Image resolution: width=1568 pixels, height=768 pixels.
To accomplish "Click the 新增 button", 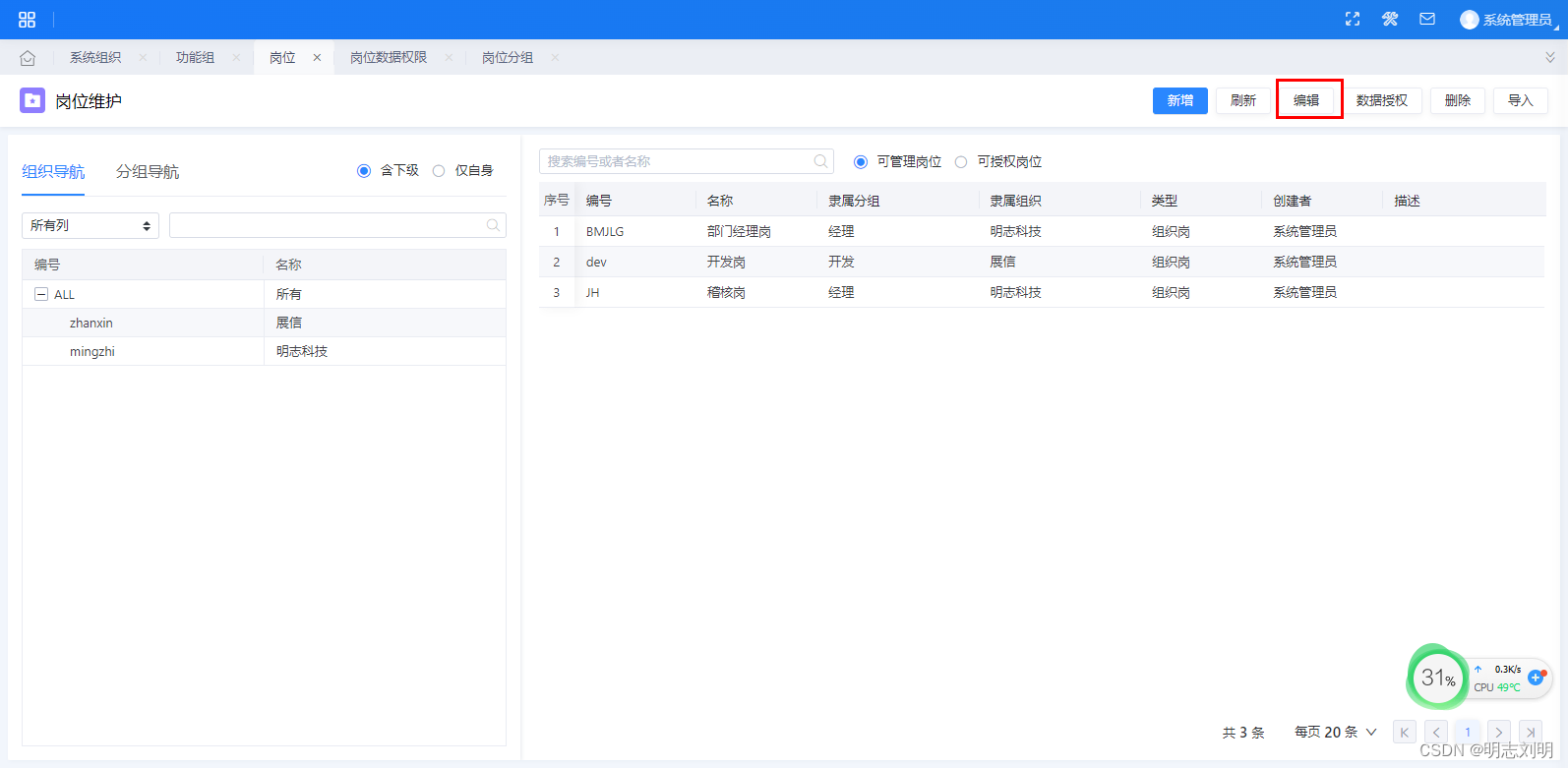I will click(x=1180, y=100).
